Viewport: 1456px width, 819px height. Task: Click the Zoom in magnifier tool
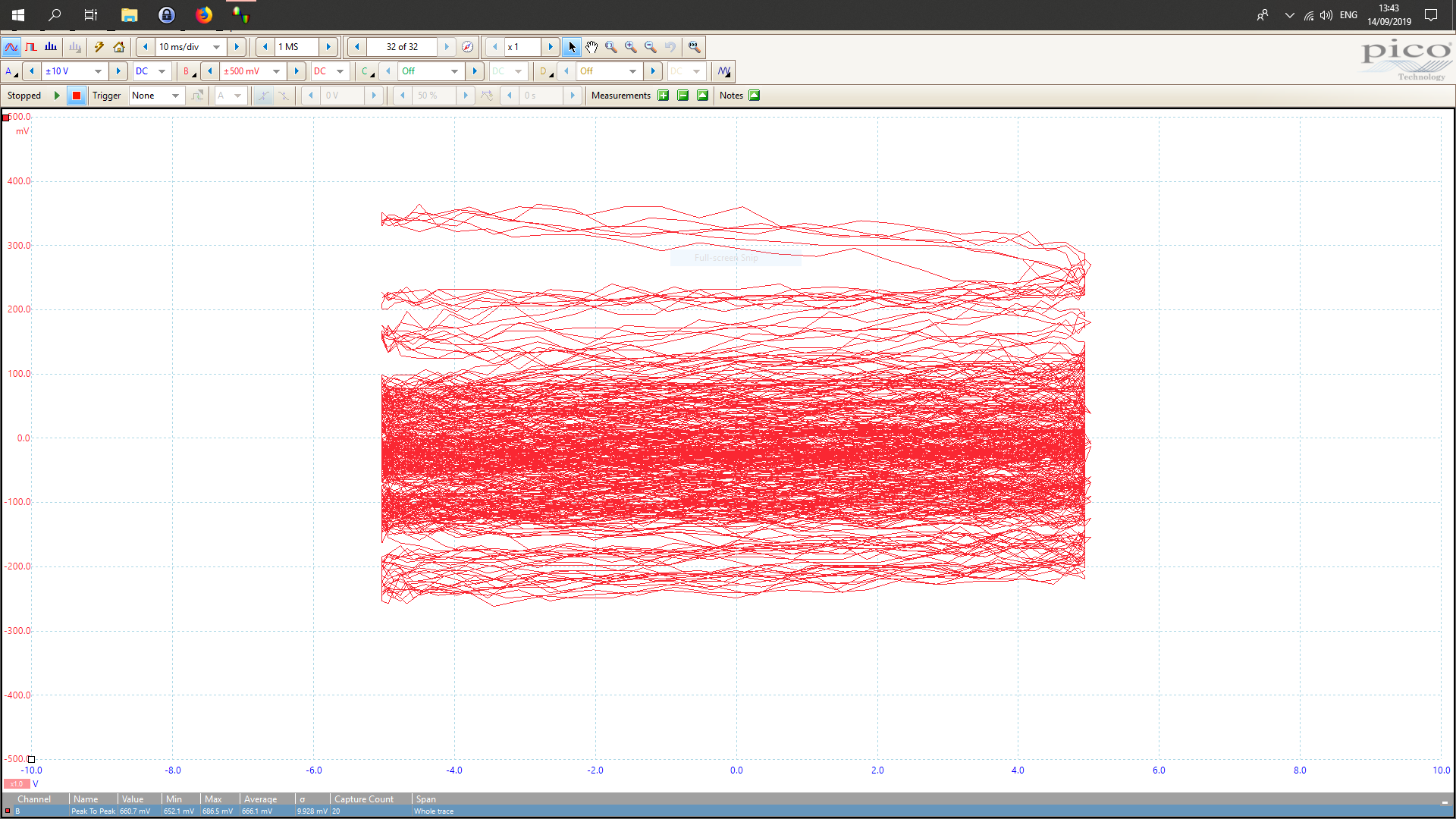click(631, 47)
